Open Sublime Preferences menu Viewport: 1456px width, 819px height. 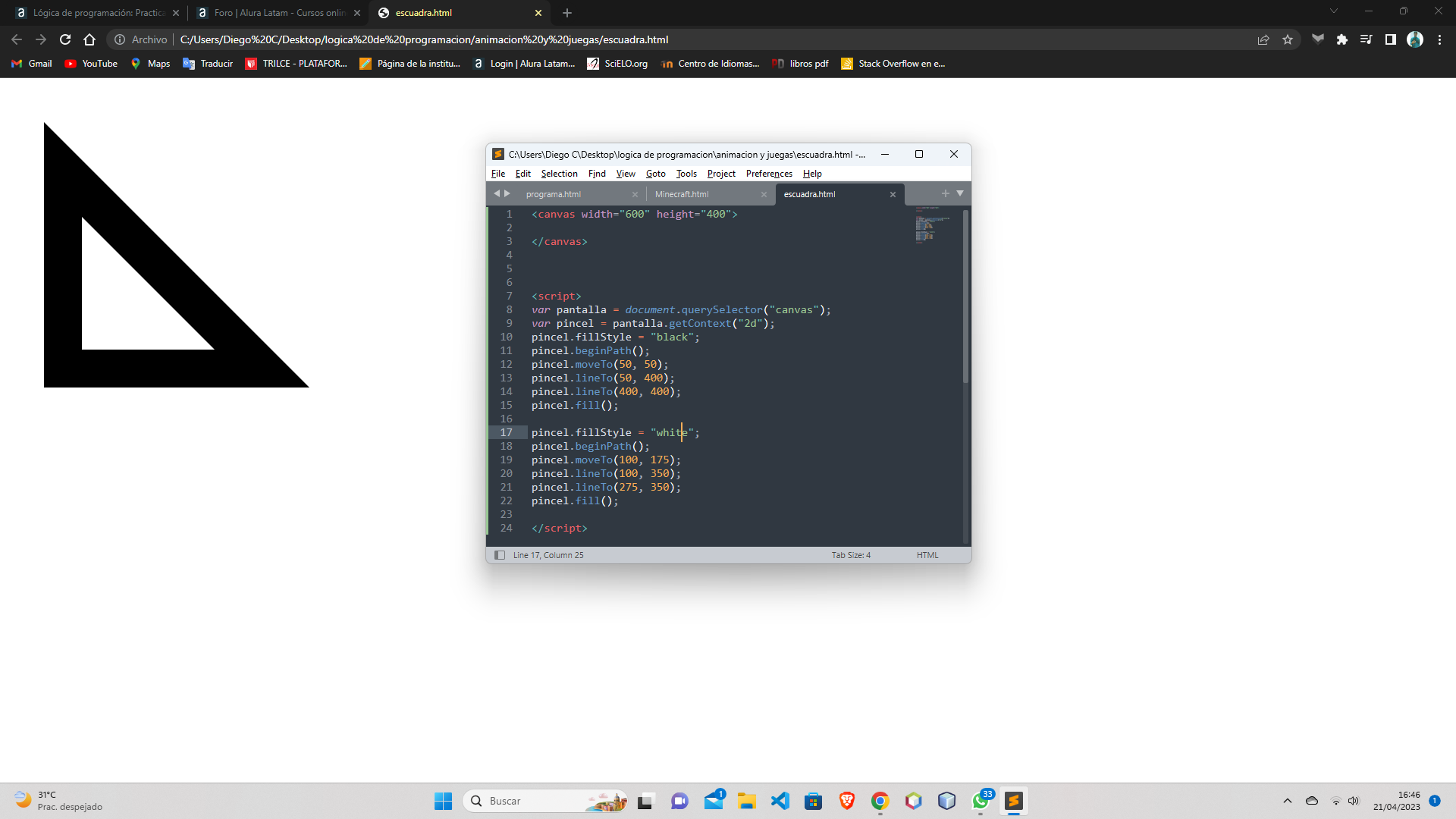click(769, 174)
